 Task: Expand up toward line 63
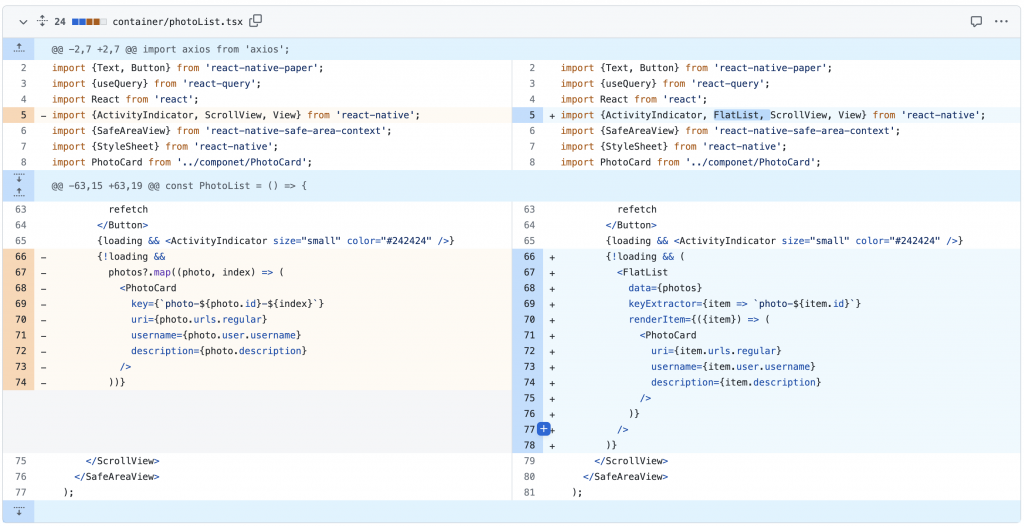click(19, 192)
